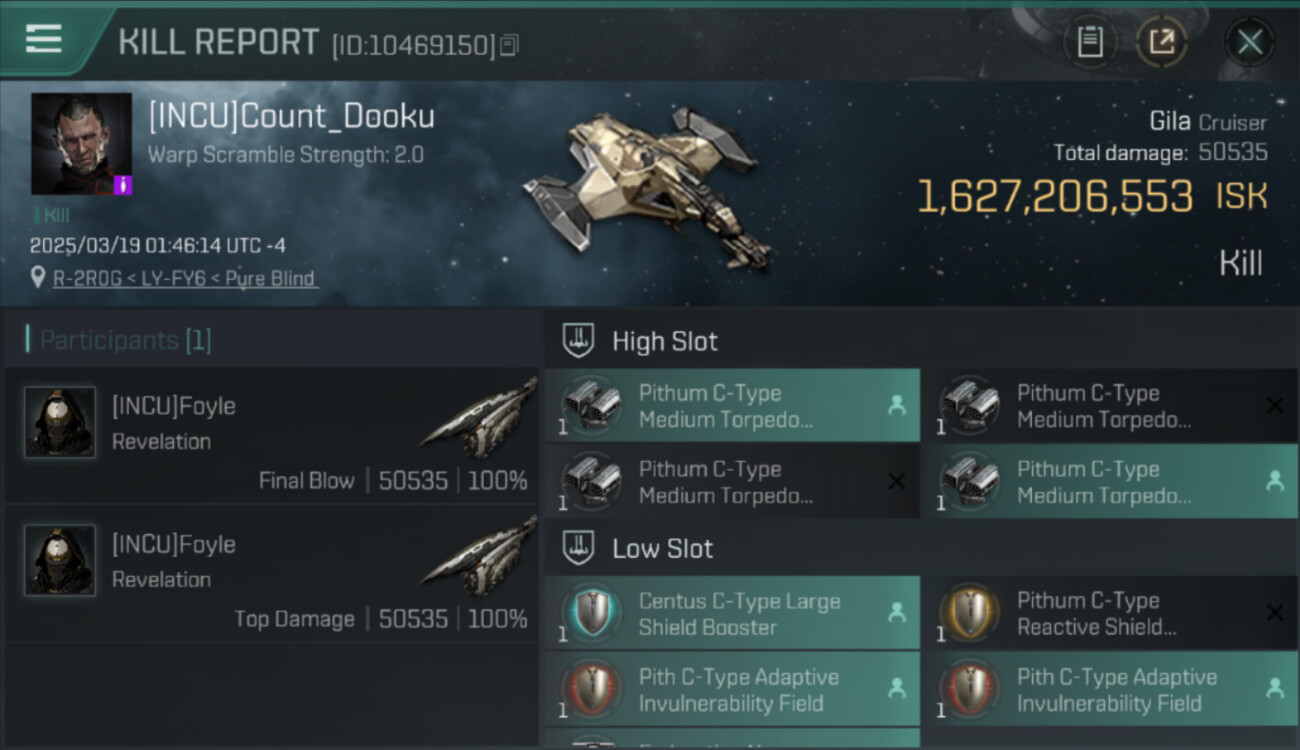
Task: Open Count_Dooku's character portrait
Action: (81, 144)
